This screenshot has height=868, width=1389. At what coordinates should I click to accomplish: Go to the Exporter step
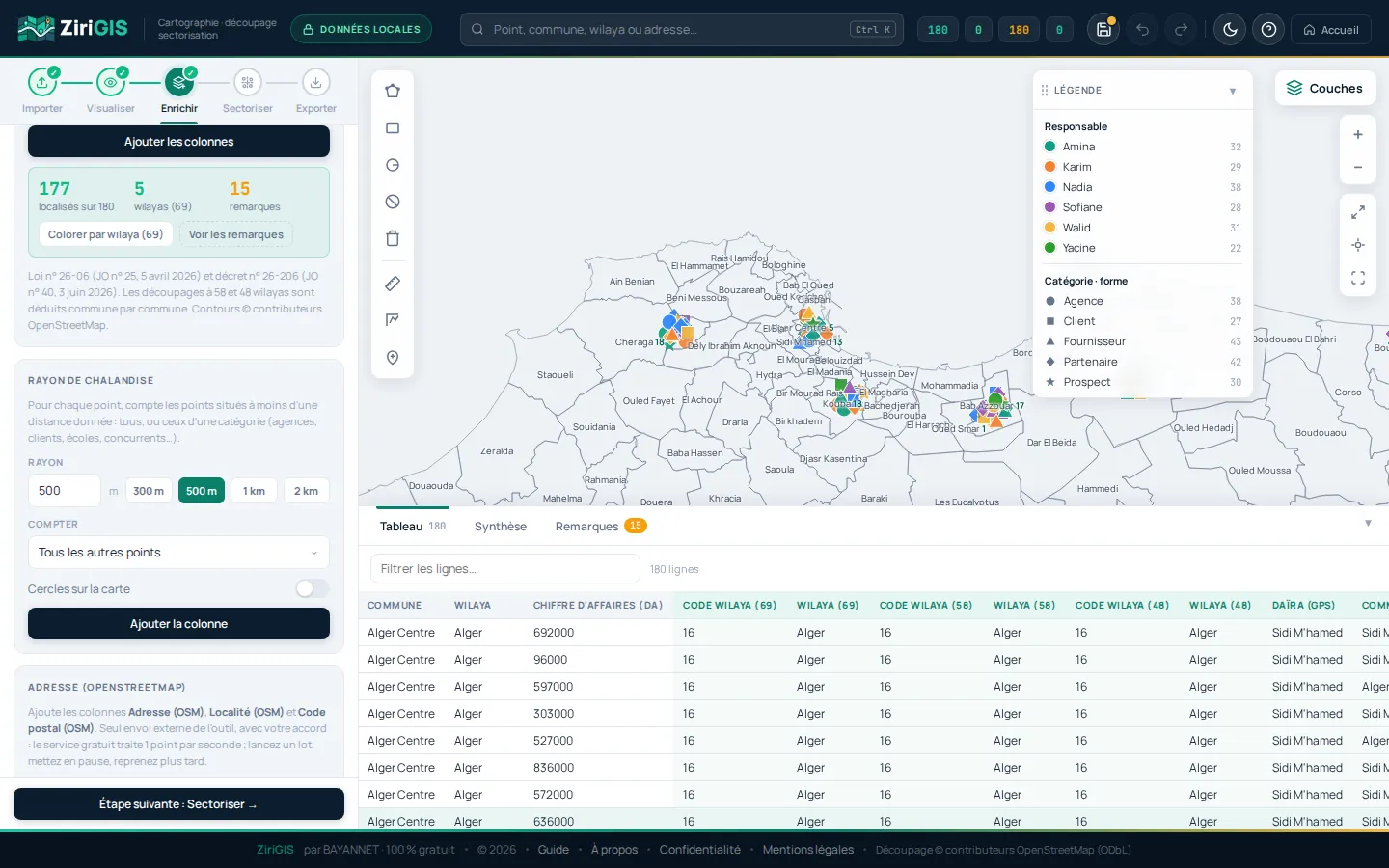(x=316, y=93)
